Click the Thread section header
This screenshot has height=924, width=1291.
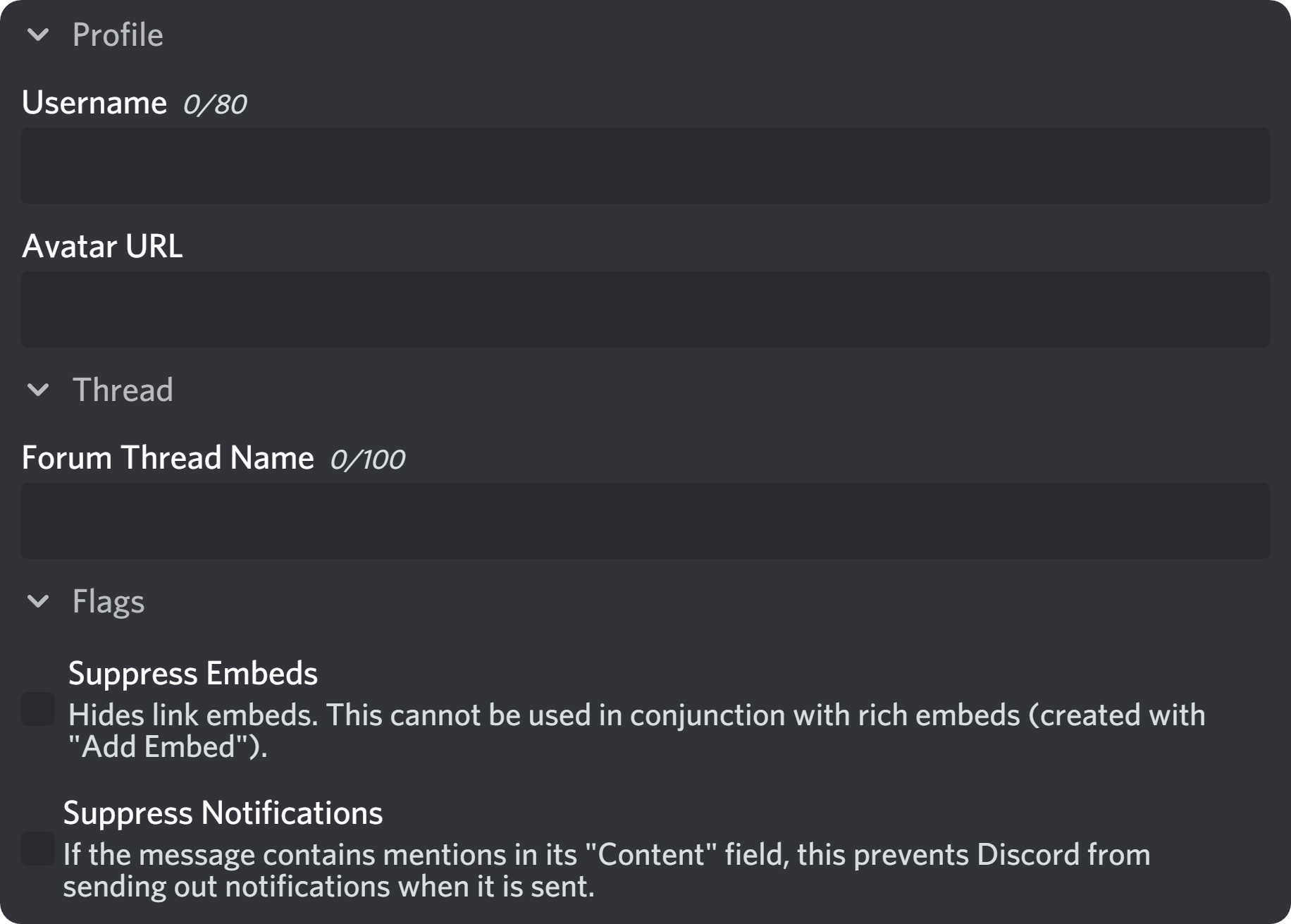[x=123, y=390]
